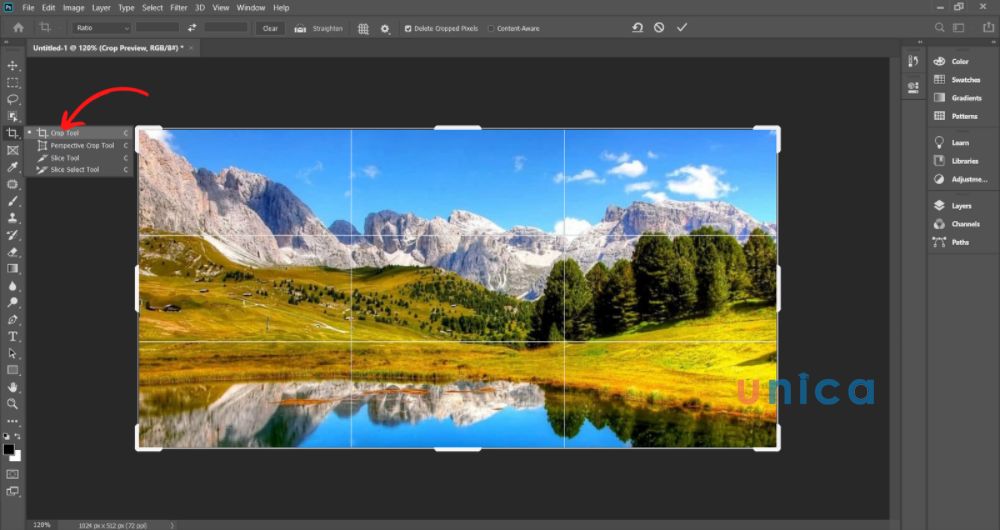Select the Zoom tool
The width and height of the screenshot is (1000, 530).
coord(12,404)
